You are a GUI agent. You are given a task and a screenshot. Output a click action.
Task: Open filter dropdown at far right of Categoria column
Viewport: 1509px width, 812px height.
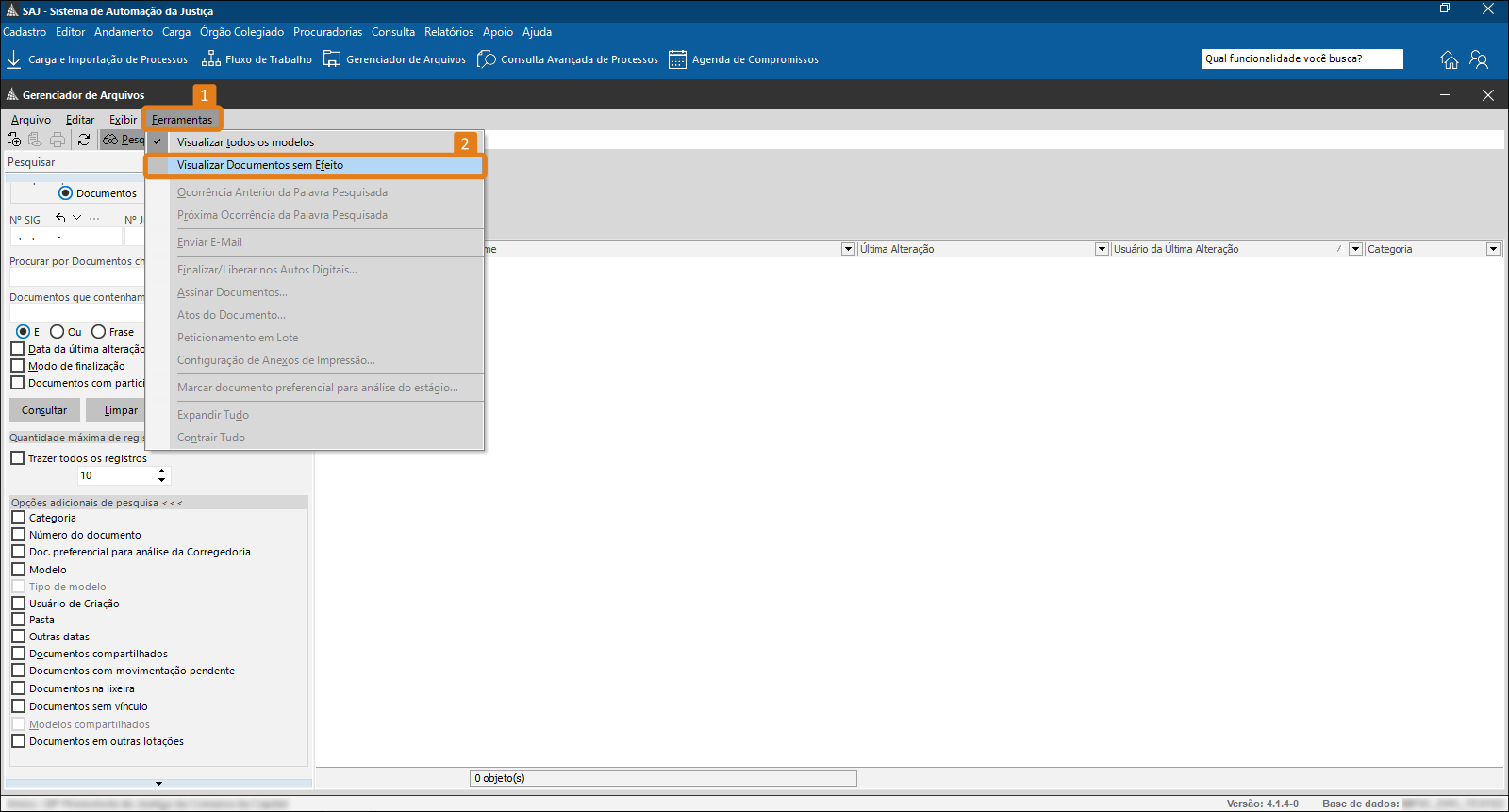(x=1493, y=249)
